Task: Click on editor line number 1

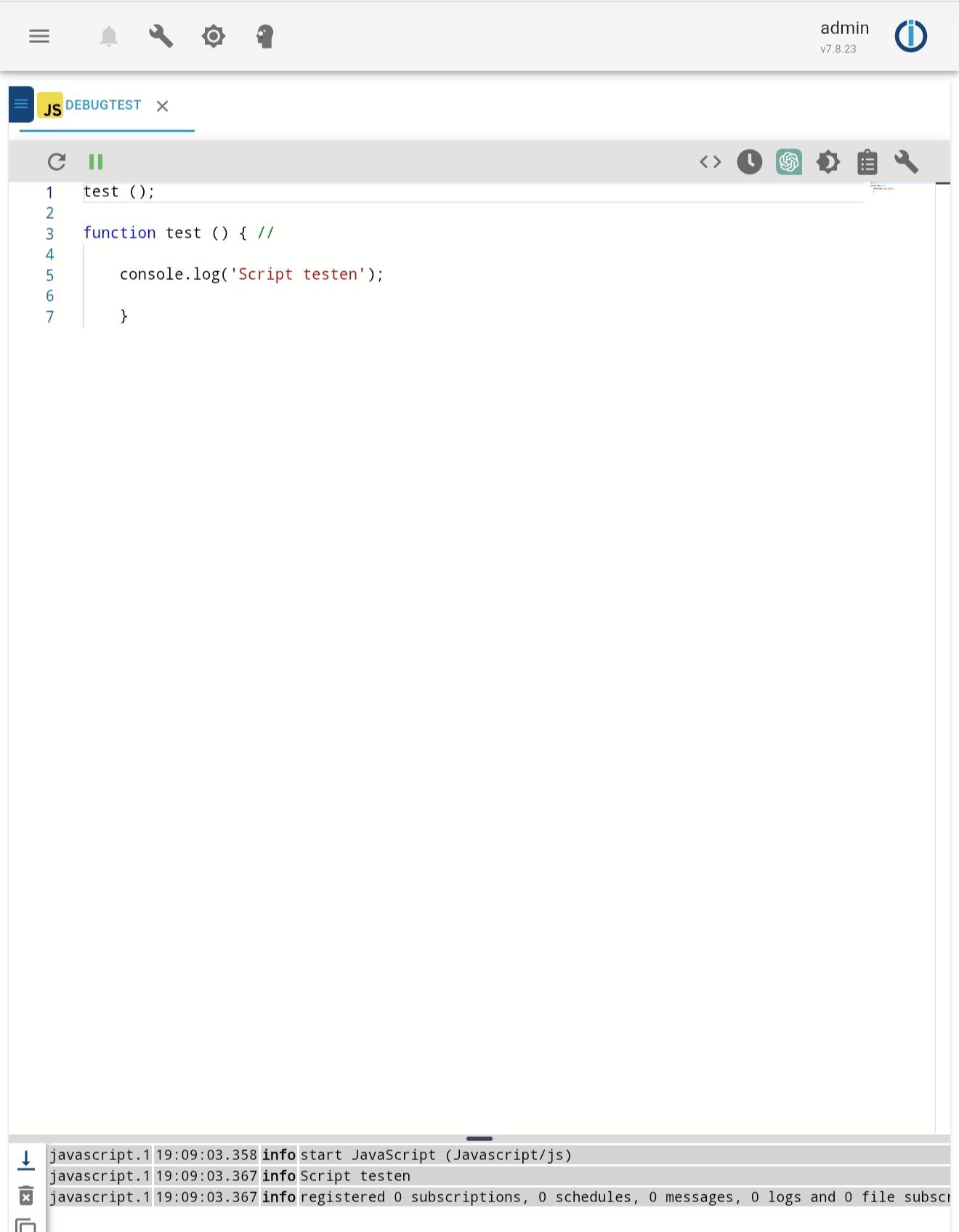Action: [49, 192]
